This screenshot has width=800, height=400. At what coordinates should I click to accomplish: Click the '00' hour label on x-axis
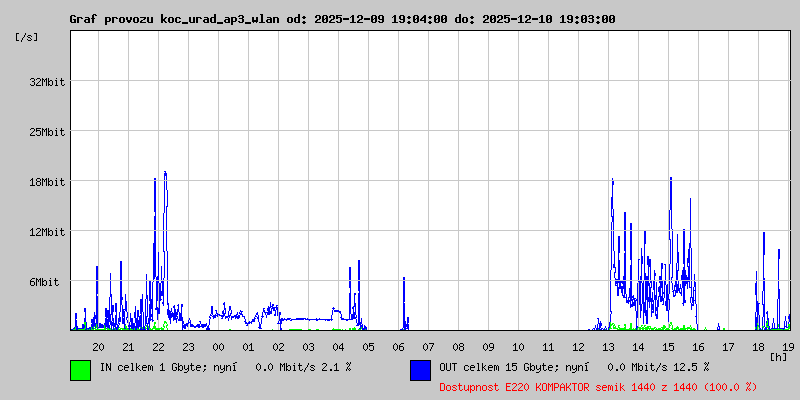click(x=218, y=347)
